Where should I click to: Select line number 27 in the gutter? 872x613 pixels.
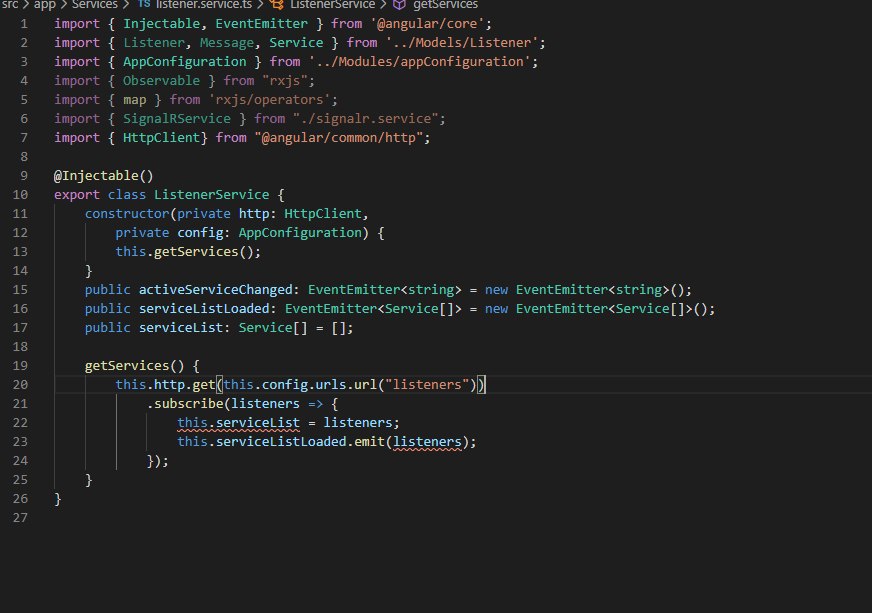[x=20, y=517]
